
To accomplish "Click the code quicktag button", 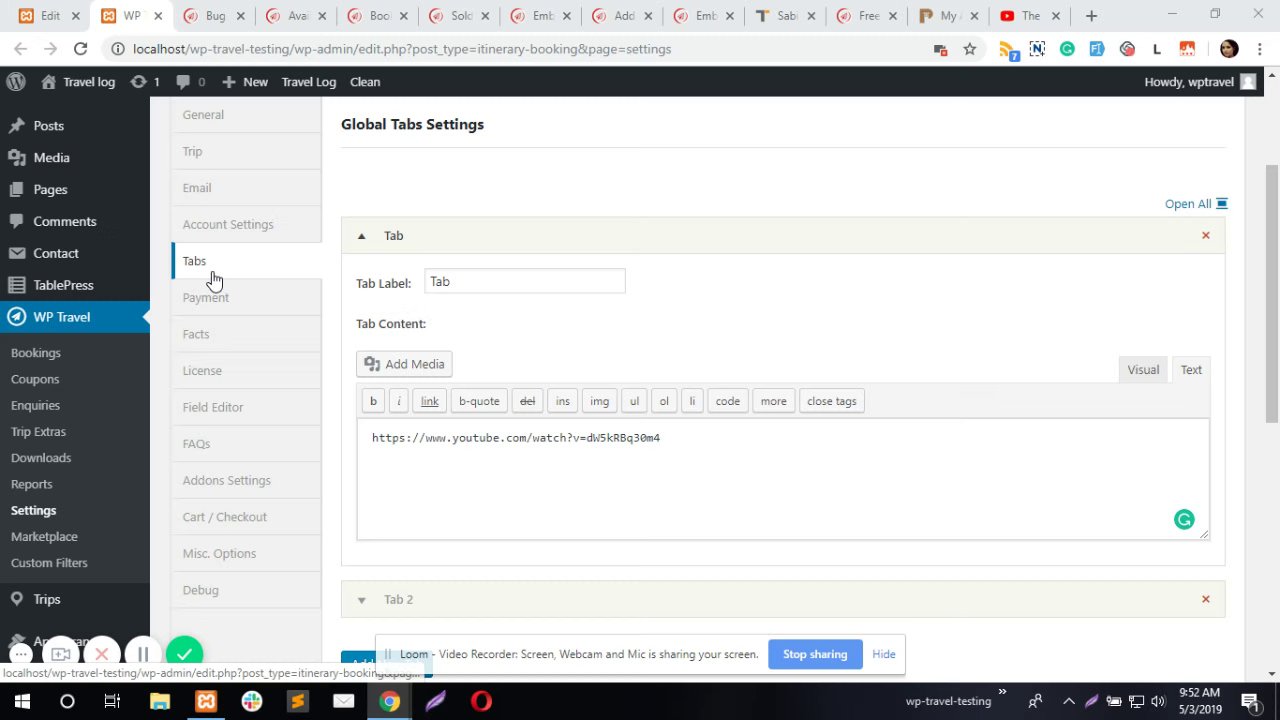I will 727,401.
